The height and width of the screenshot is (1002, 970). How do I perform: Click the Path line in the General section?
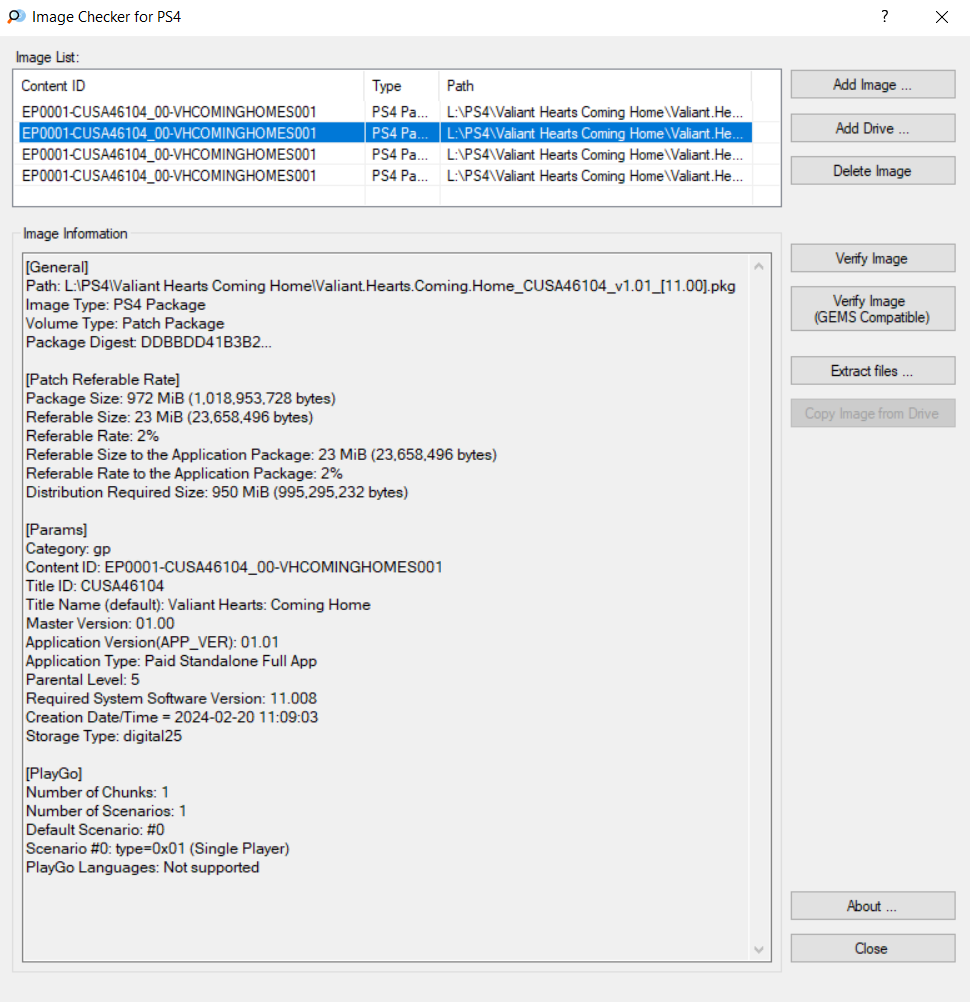coord(381,286)
